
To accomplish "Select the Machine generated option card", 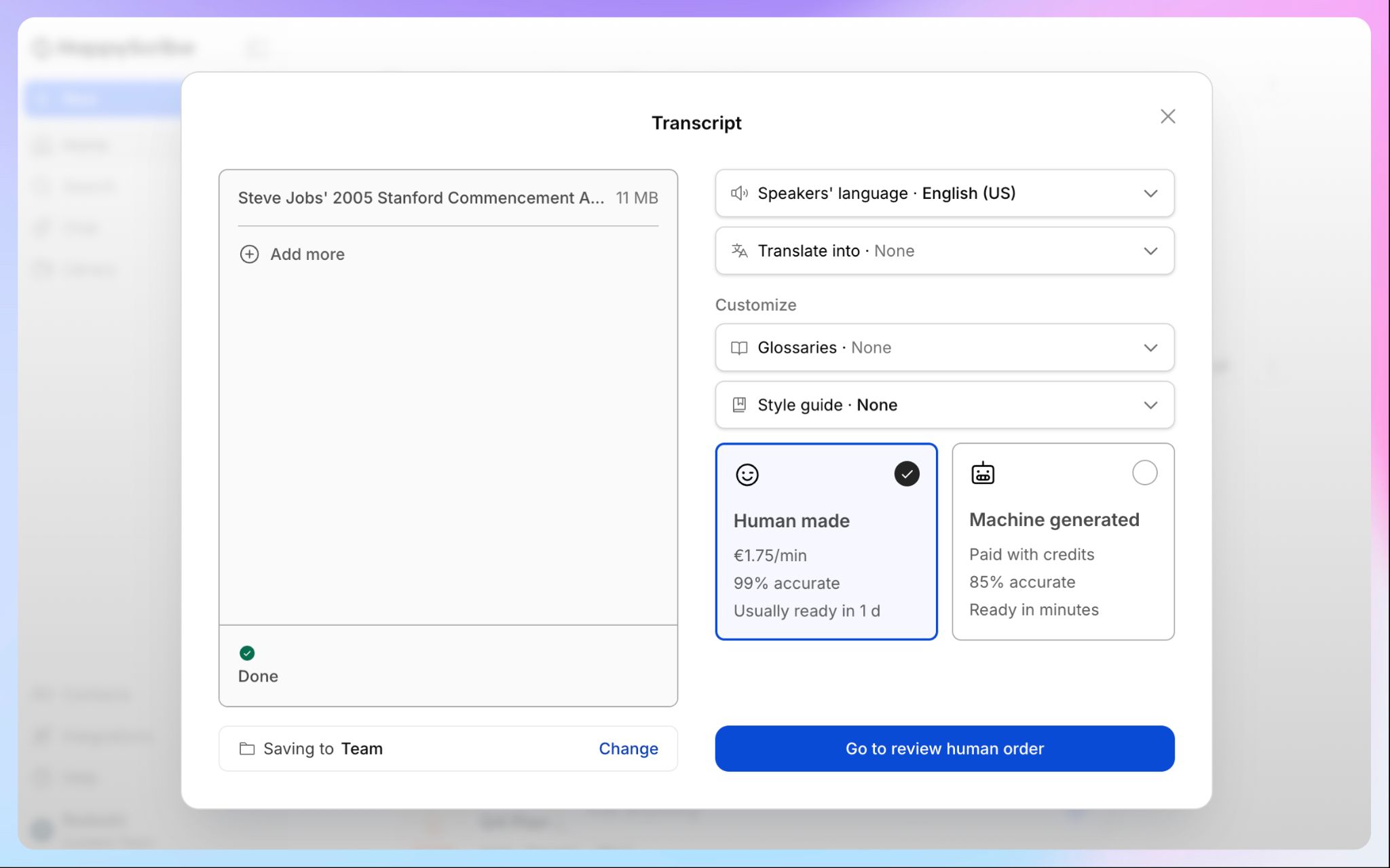I will pos(1063,542).
